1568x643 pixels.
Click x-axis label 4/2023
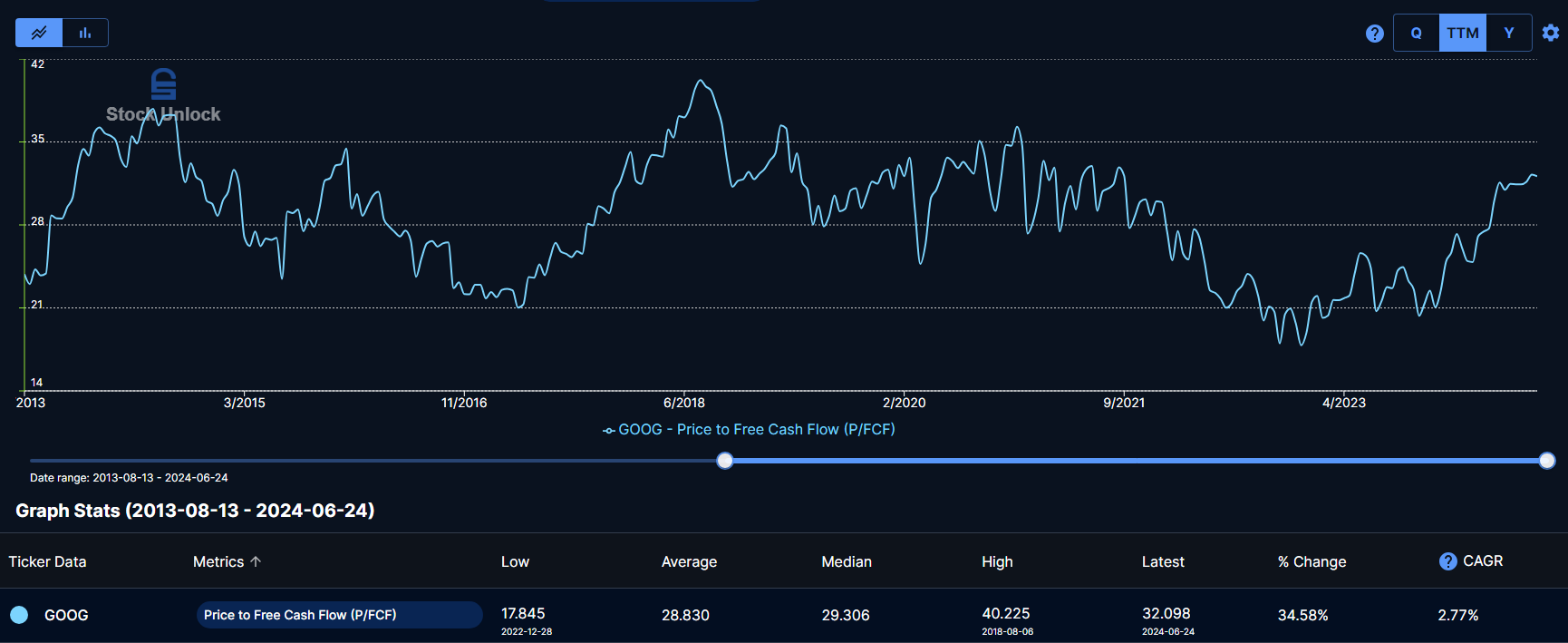[1344, 403]
